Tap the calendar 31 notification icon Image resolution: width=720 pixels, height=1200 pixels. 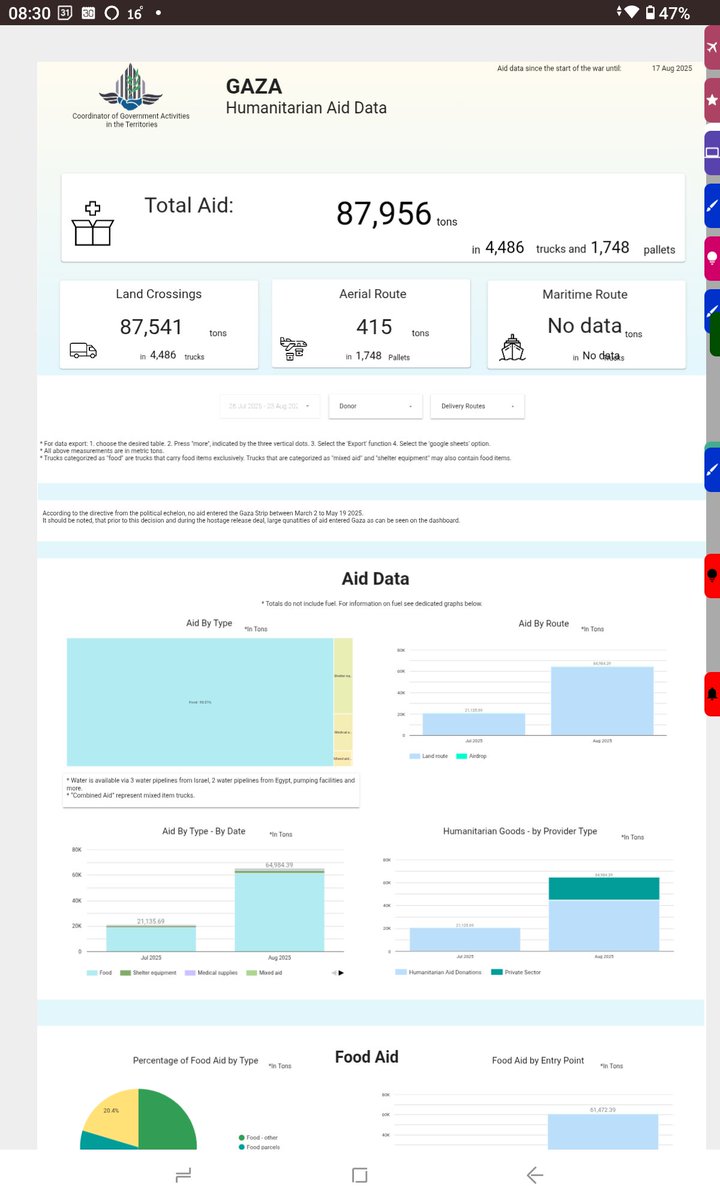(65, 13)
